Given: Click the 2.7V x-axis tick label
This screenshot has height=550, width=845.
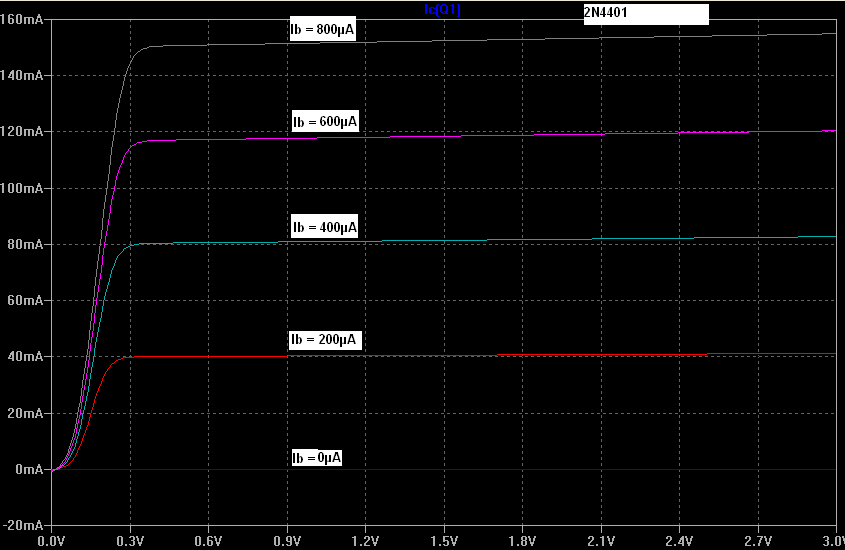Looking at the screenshot, I should click(x=758, y=541).
